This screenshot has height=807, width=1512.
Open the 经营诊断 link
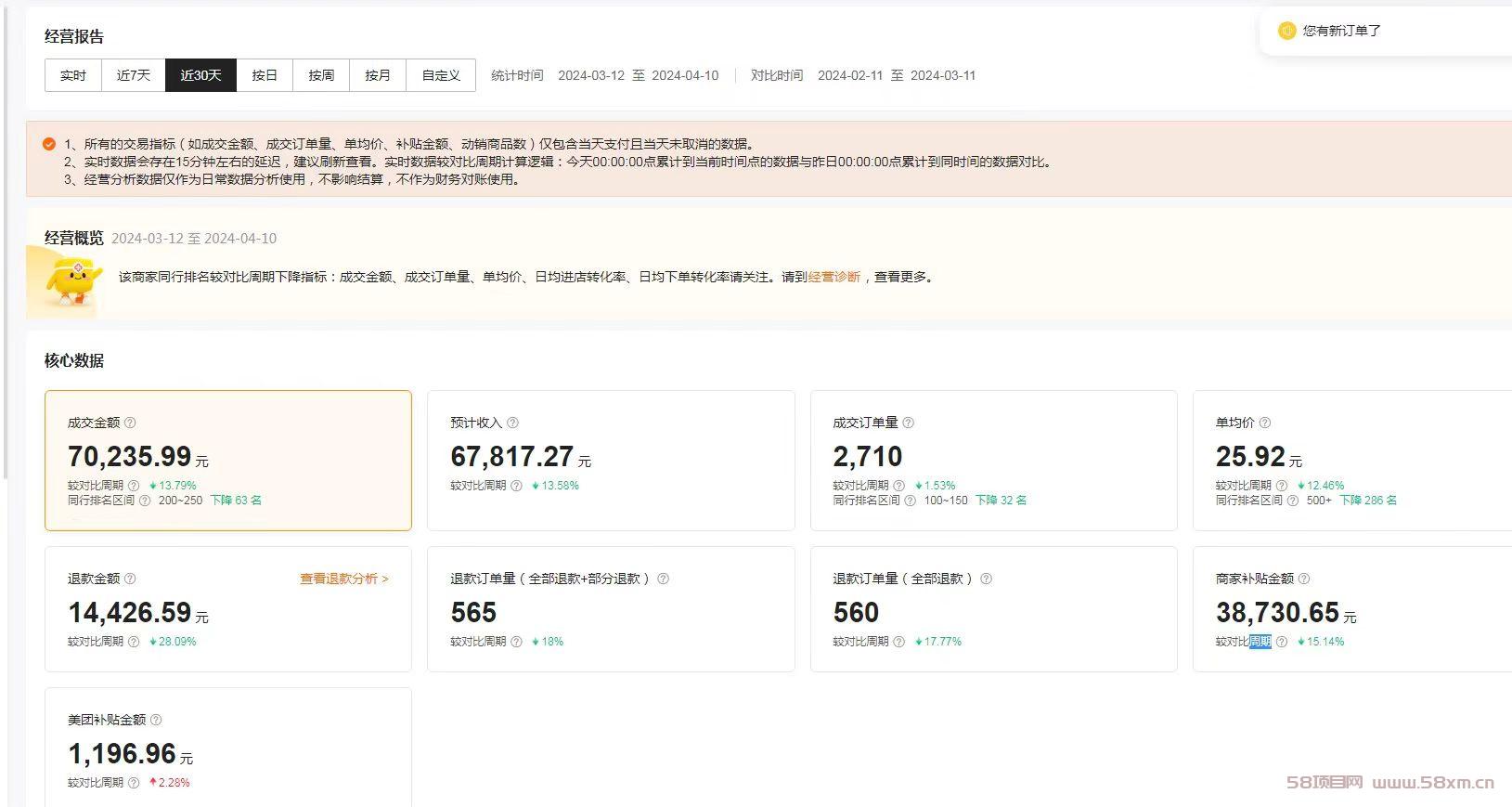pos(834,277)
